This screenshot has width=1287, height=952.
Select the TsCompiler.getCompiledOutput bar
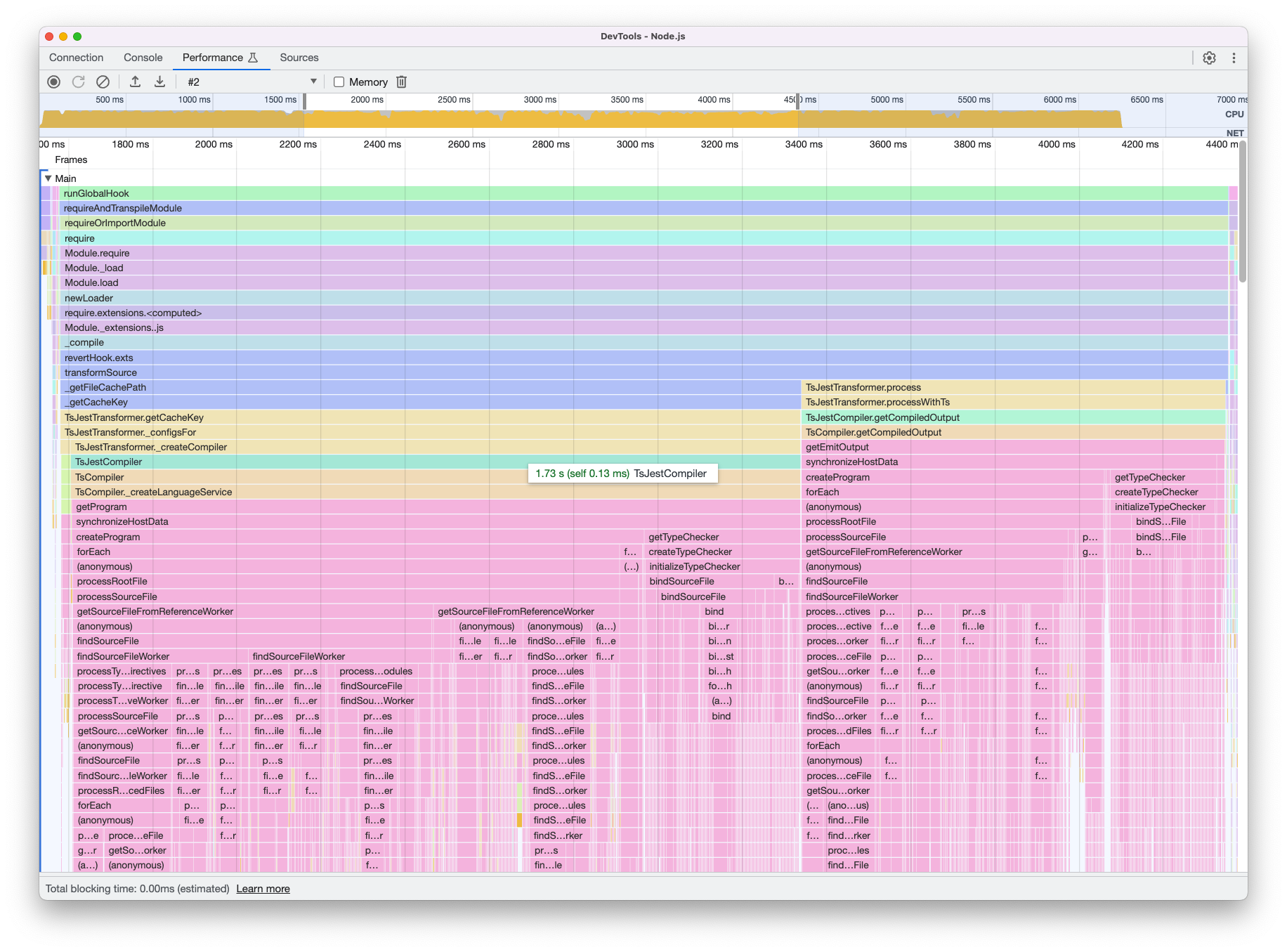click(x=1013, y=432)
